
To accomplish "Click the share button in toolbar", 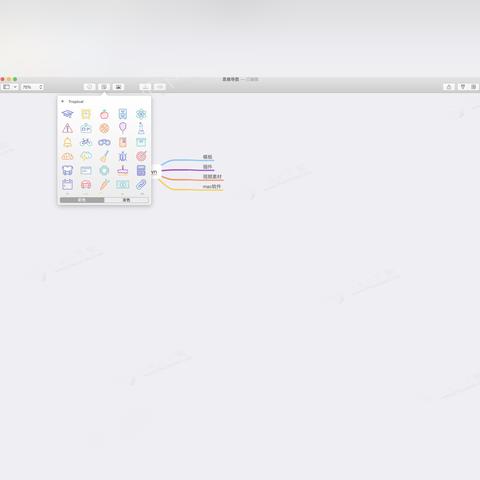I will tap(449, 87).
